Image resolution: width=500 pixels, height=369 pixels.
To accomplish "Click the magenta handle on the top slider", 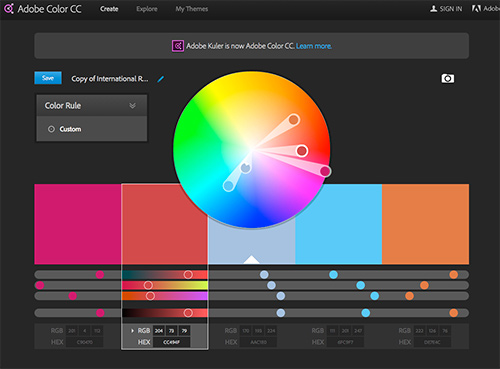I will click(100, 274).
